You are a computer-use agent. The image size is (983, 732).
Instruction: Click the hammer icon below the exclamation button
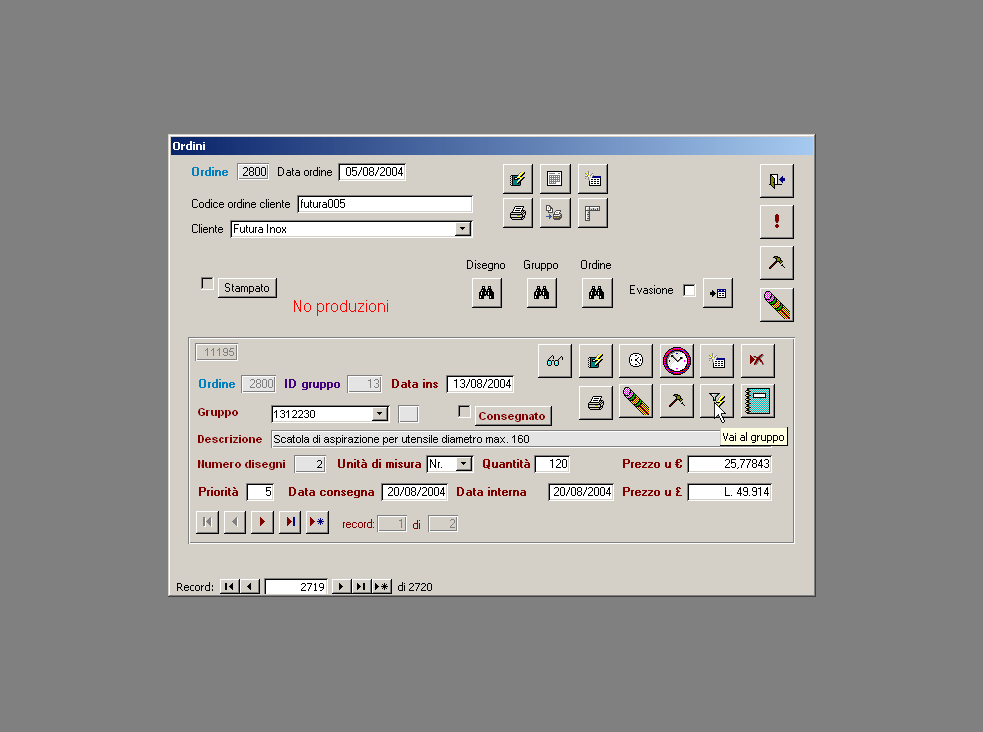pos(777,263)
